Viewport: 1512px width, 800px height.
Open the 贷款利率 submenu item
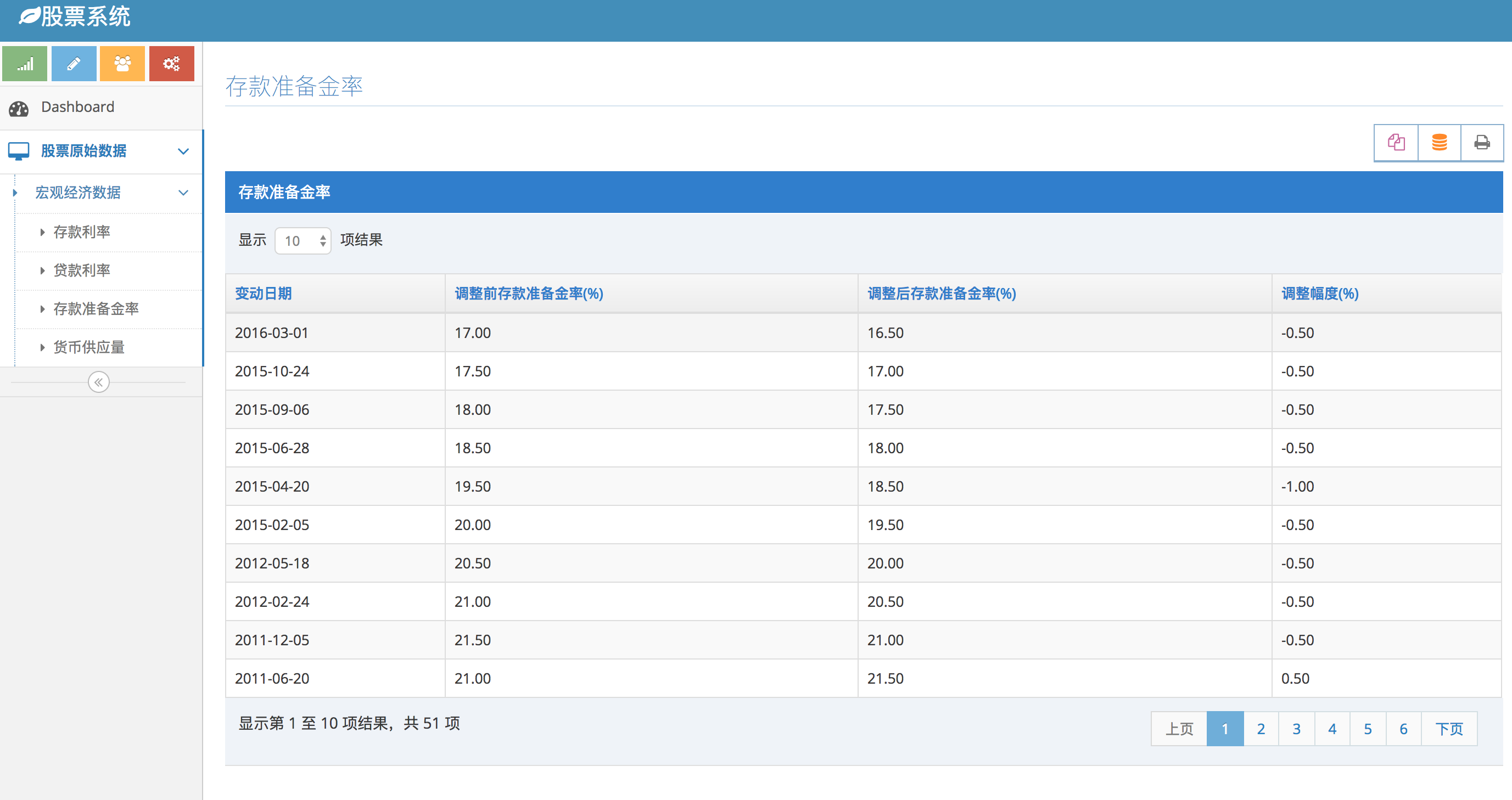[x=82, y=271]
